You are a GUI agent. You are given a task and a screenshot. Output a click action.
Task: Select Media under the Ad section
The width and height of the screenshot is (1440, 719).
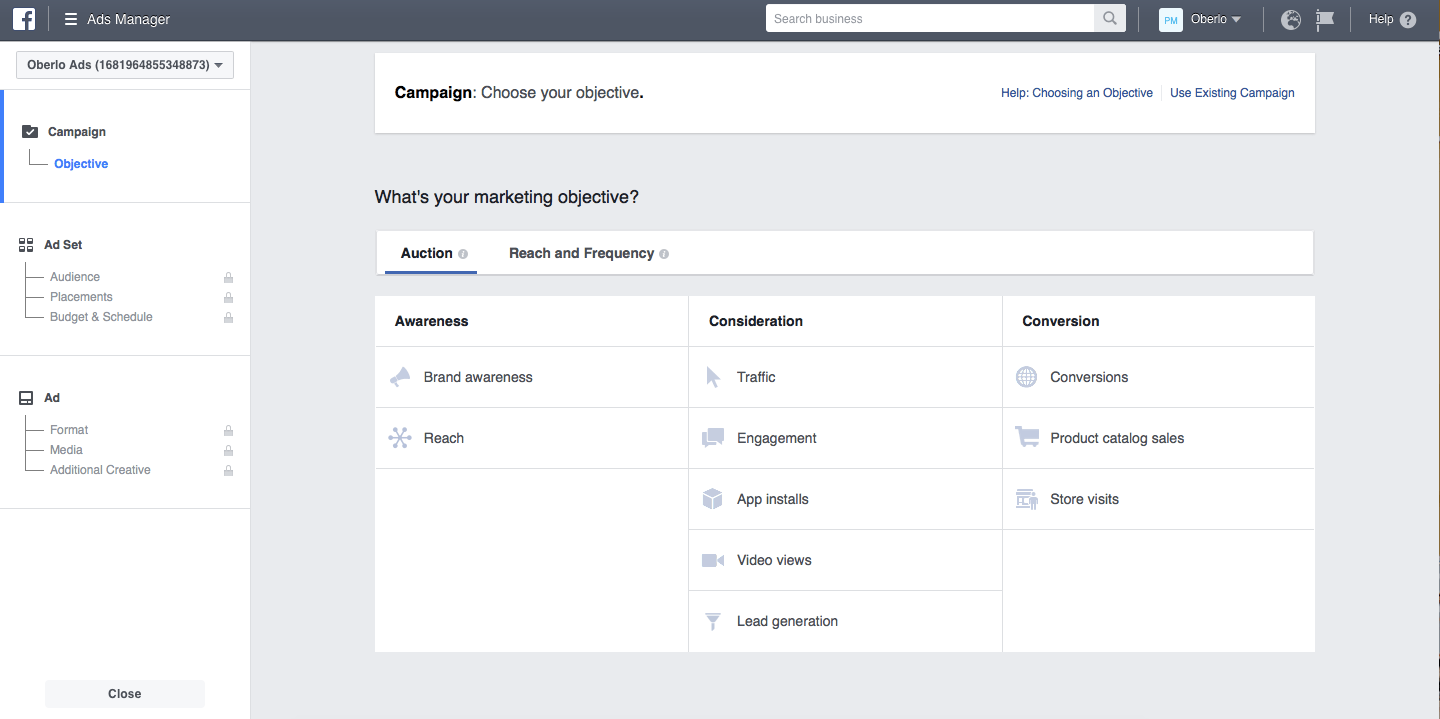pos(66,450)
